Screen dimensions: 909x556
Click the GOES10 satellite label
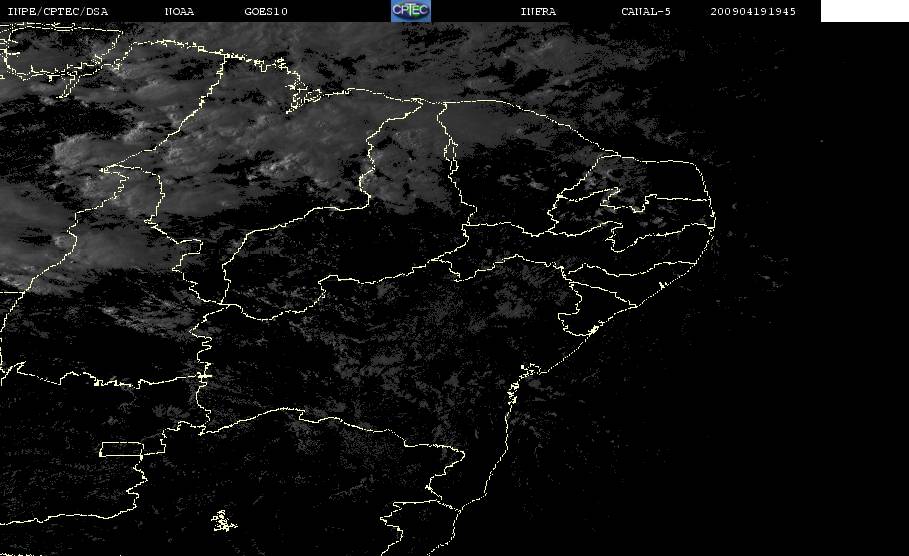266,12
